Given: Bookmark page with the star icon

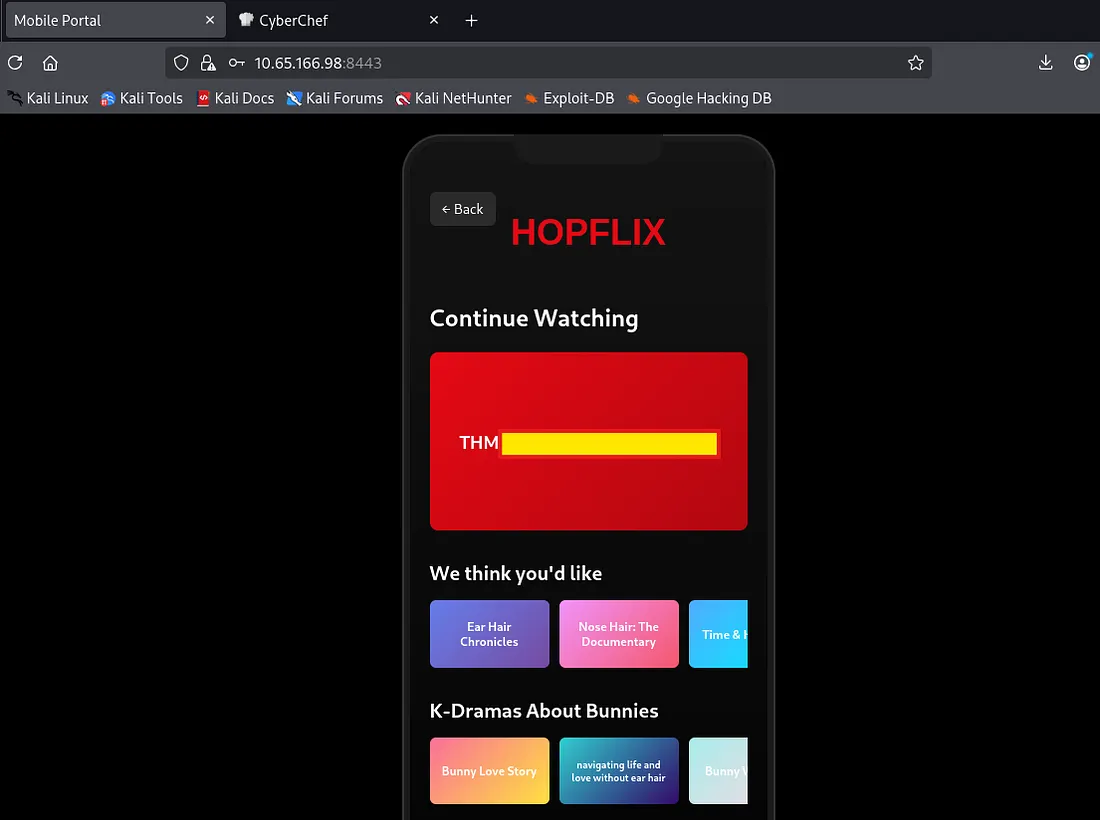Looking at the screenshot, I should [x=915, y=63].
